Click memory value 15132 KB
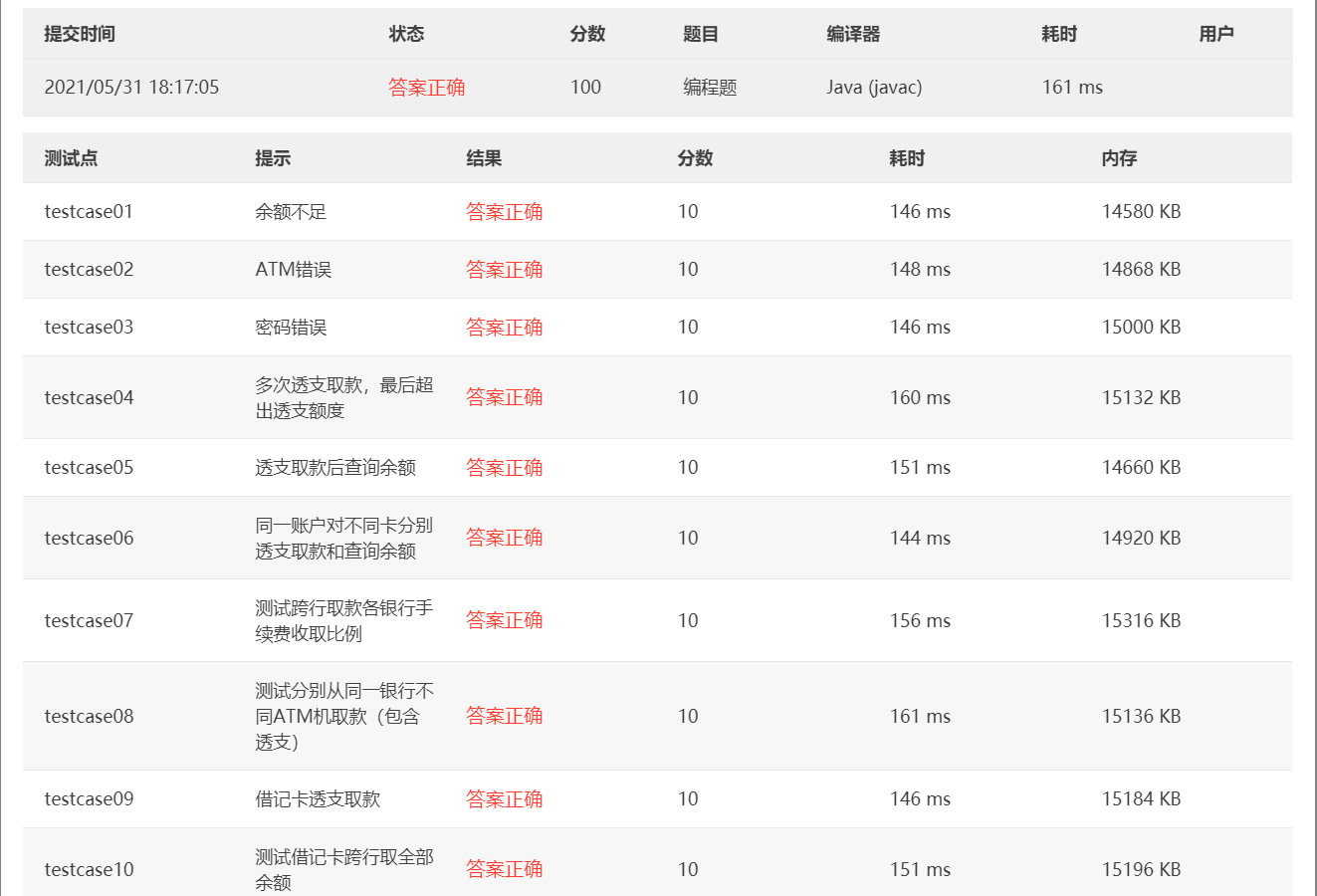 pyautogui.click(x=1141, y=398)
